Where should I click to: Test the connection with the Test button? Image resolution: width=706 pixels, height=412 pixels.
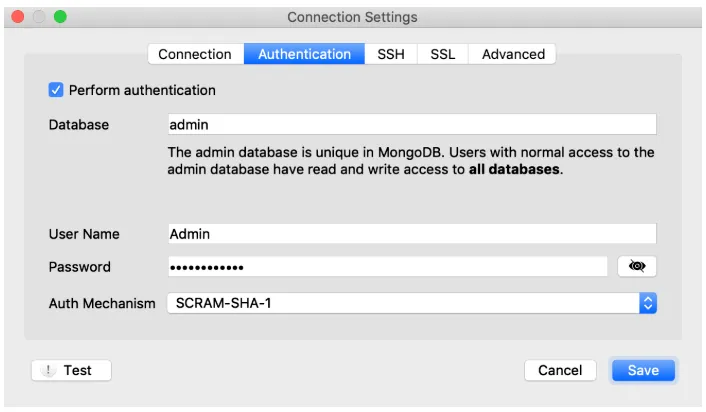point(71,370)
